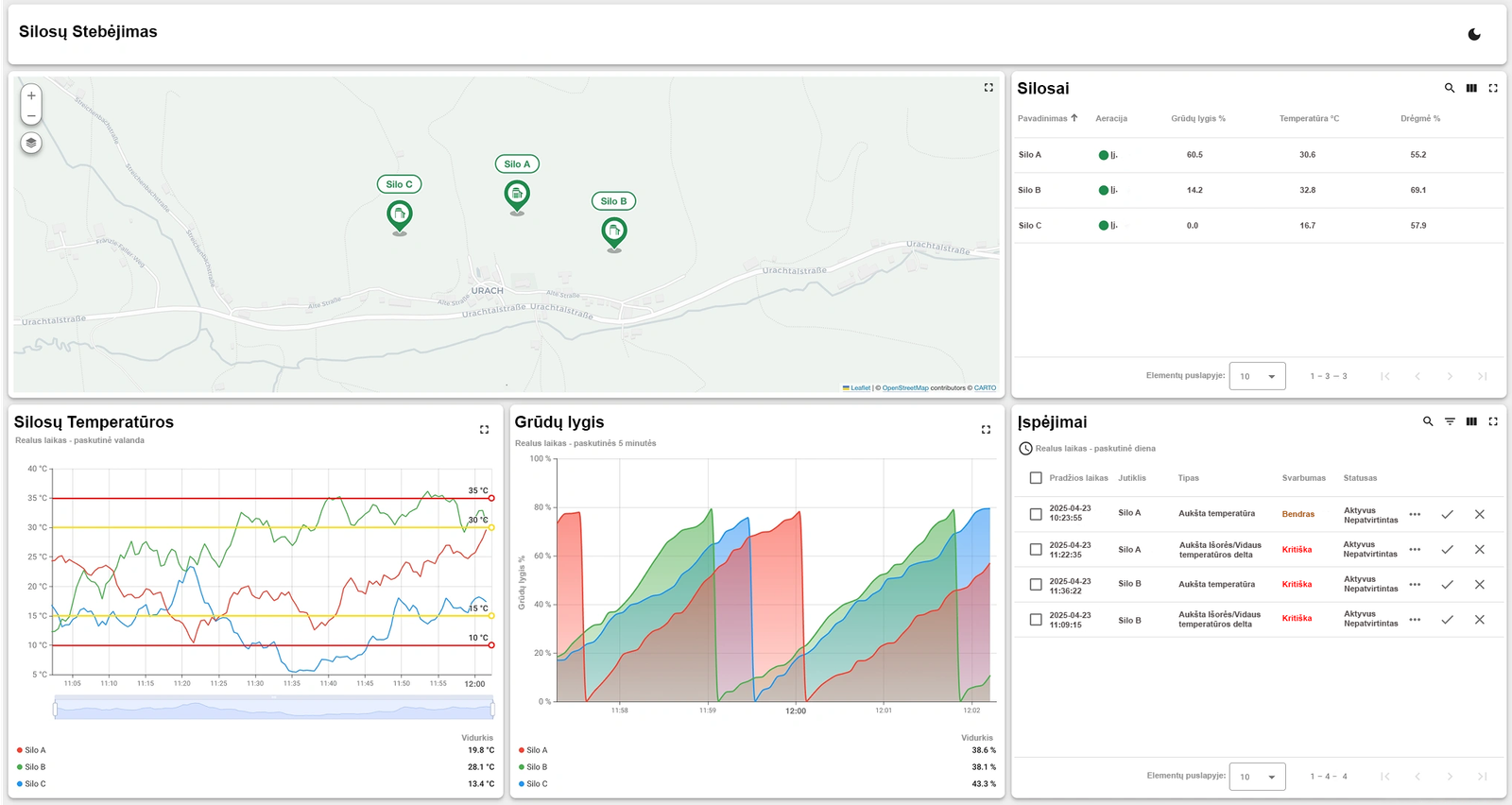Viewport: 1512px width, 805px height.
Task: Open the map layers selector
Action: (x=31, y=143)
